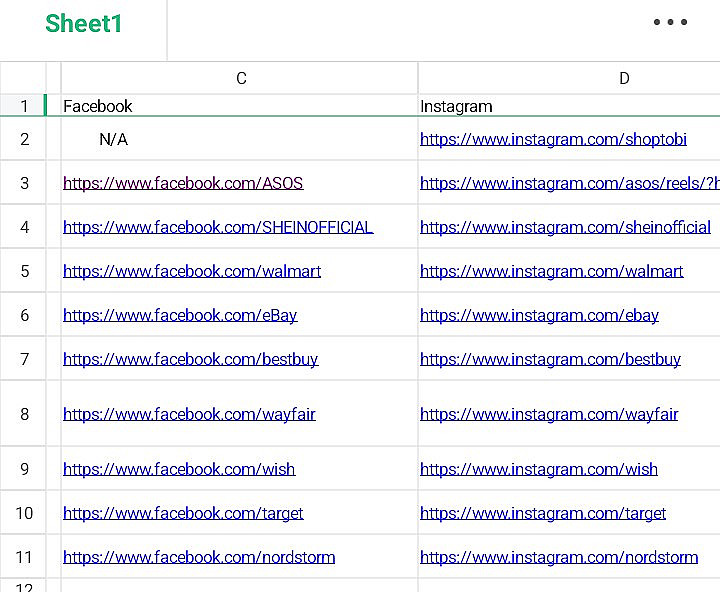The image size is (720, 592).
Task: Select row 11 header
Action: 24,557
